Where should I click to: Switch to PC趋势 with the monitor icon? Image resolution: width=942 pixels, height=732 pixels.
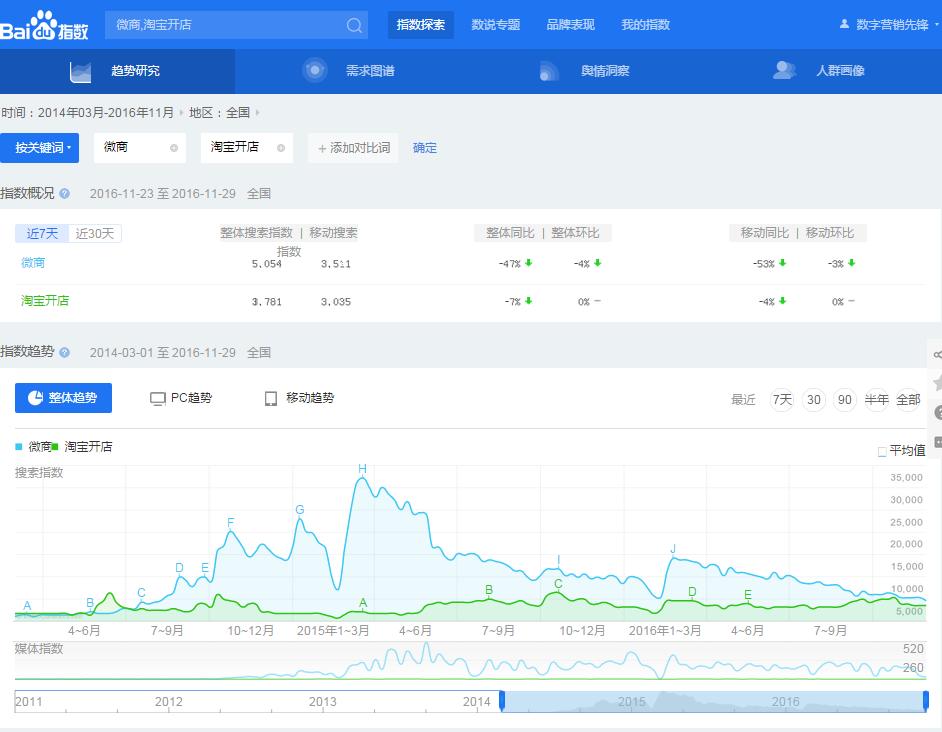(x=178, y=398)
